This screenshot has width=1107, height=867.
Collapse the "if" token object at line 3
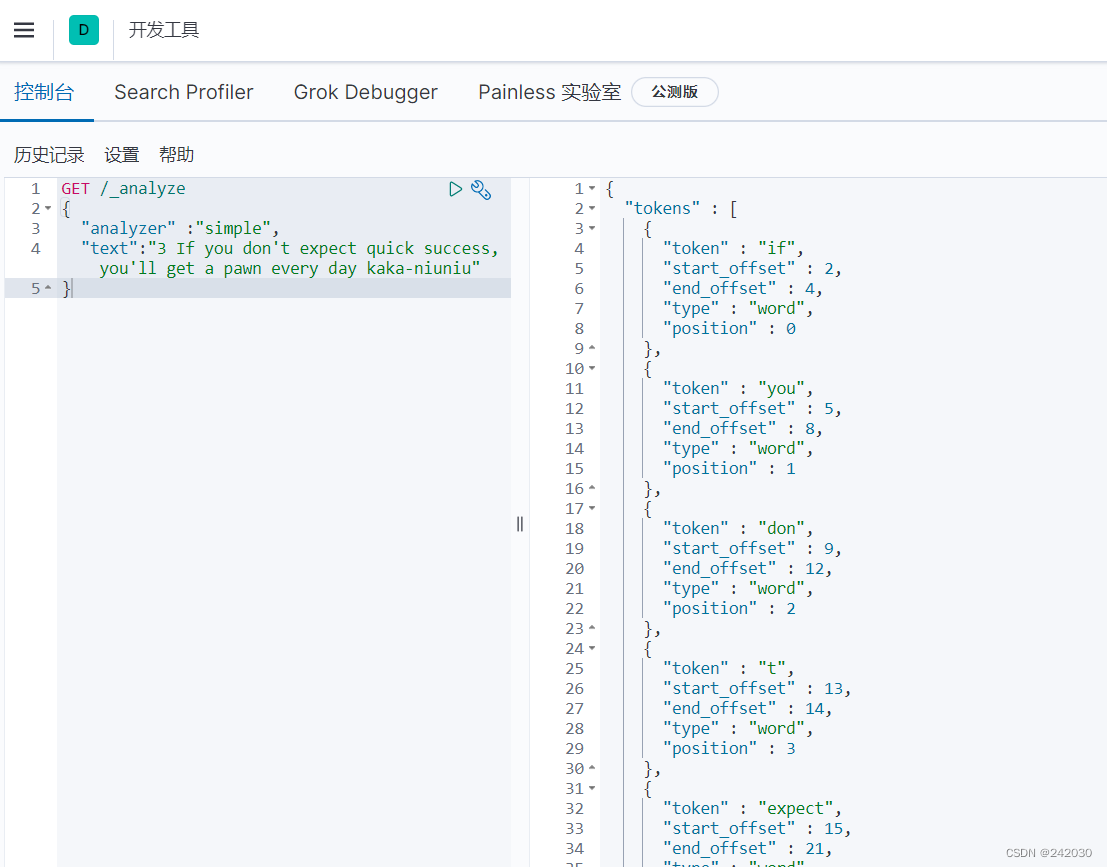(592, 228)
